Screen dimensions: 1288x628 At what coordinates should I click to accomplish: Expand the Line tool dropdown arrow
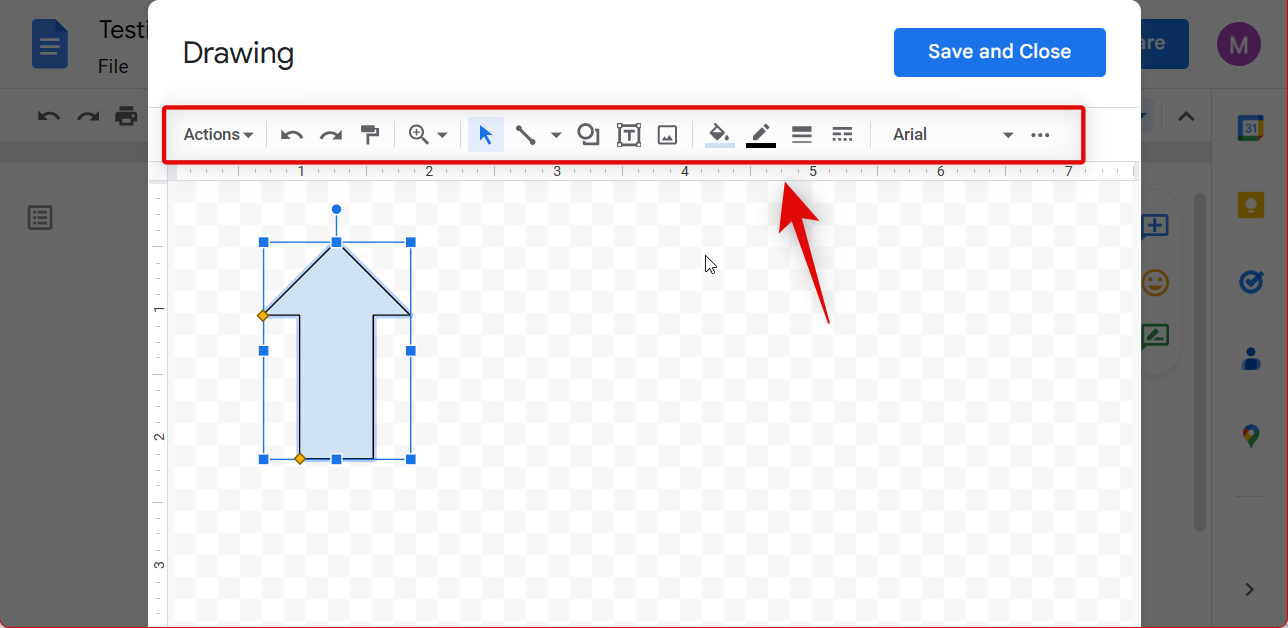[556, 135]
